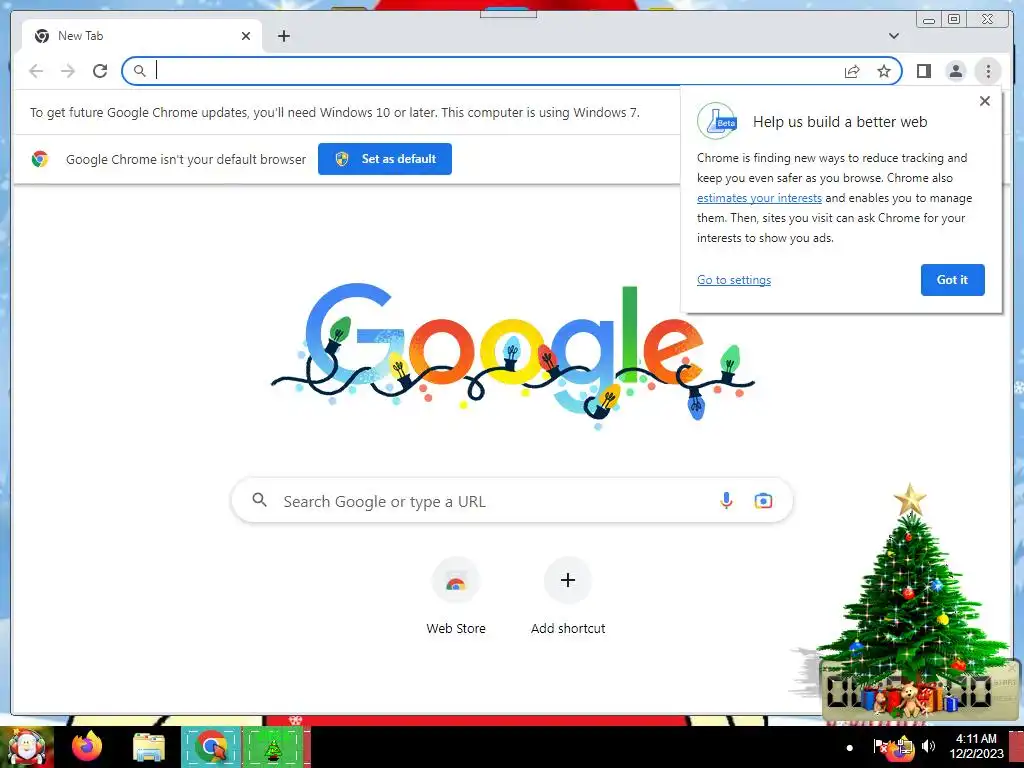Open the Santa Start button
Viewport: 1024px width, 768px height.
pyautogui.click(x=27, y=747)
